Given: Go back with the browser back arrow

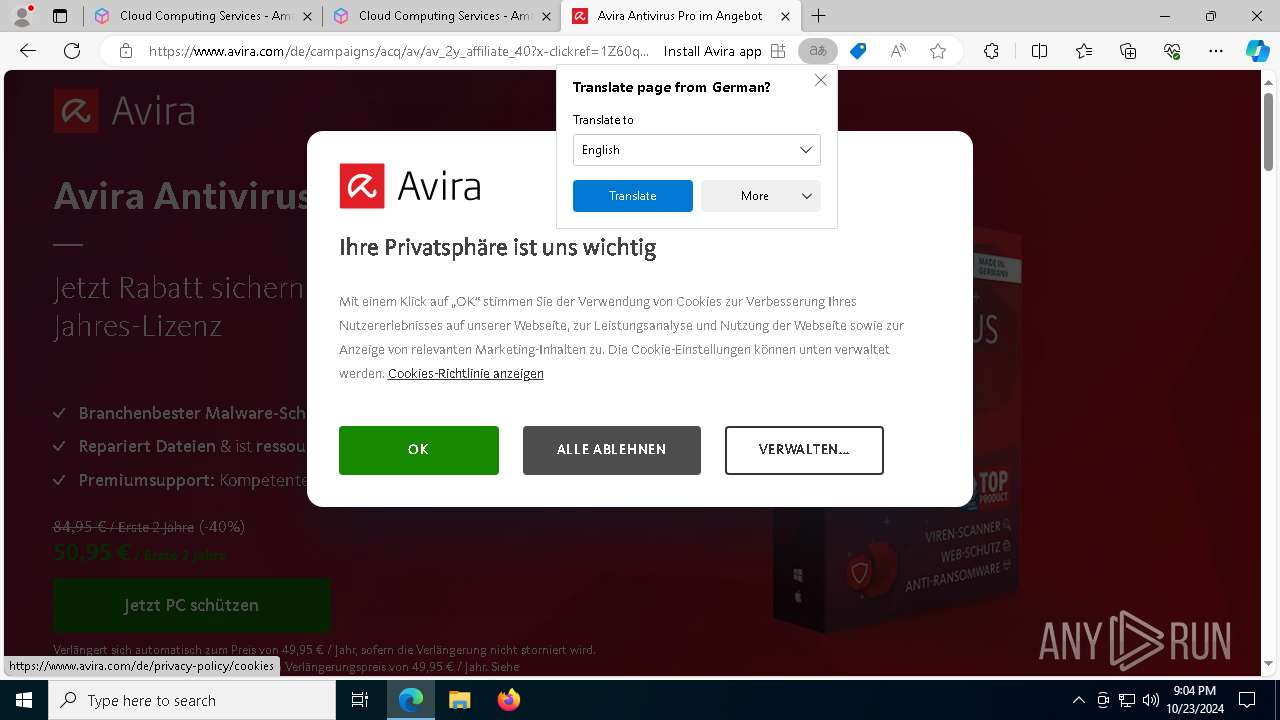Looking at the screenshot, I should (28, 51).
